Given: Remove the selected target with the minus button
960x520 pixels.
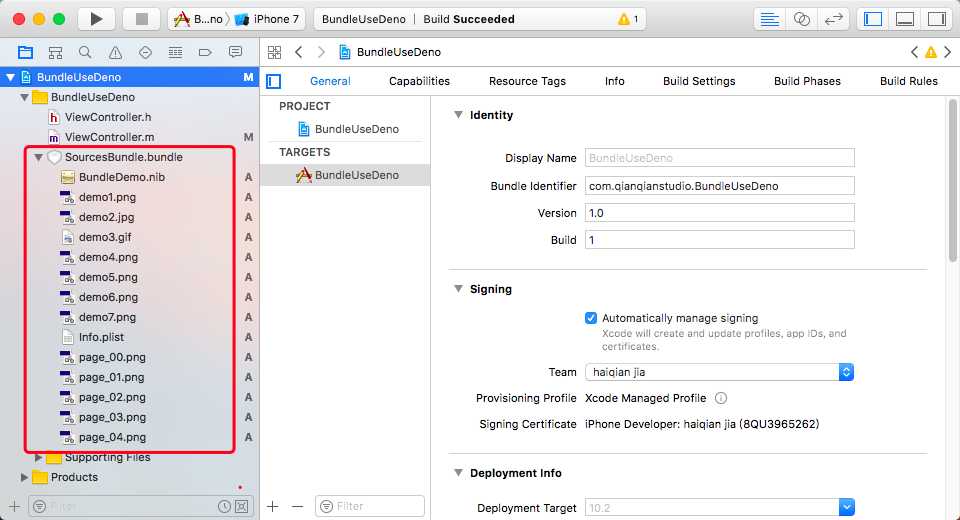Looking at the screenshot, I should 298,507.
